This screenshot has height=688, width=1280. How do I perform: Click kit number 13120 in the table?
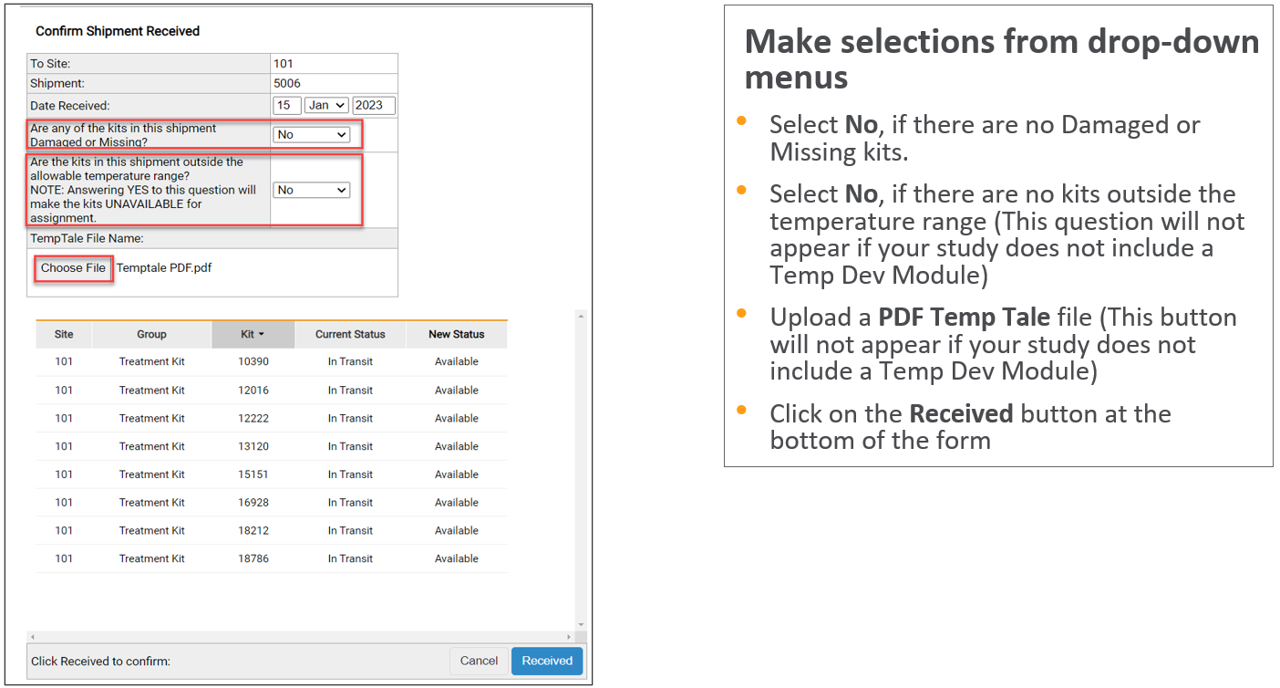pyautogui.click(x=253, y=447)
